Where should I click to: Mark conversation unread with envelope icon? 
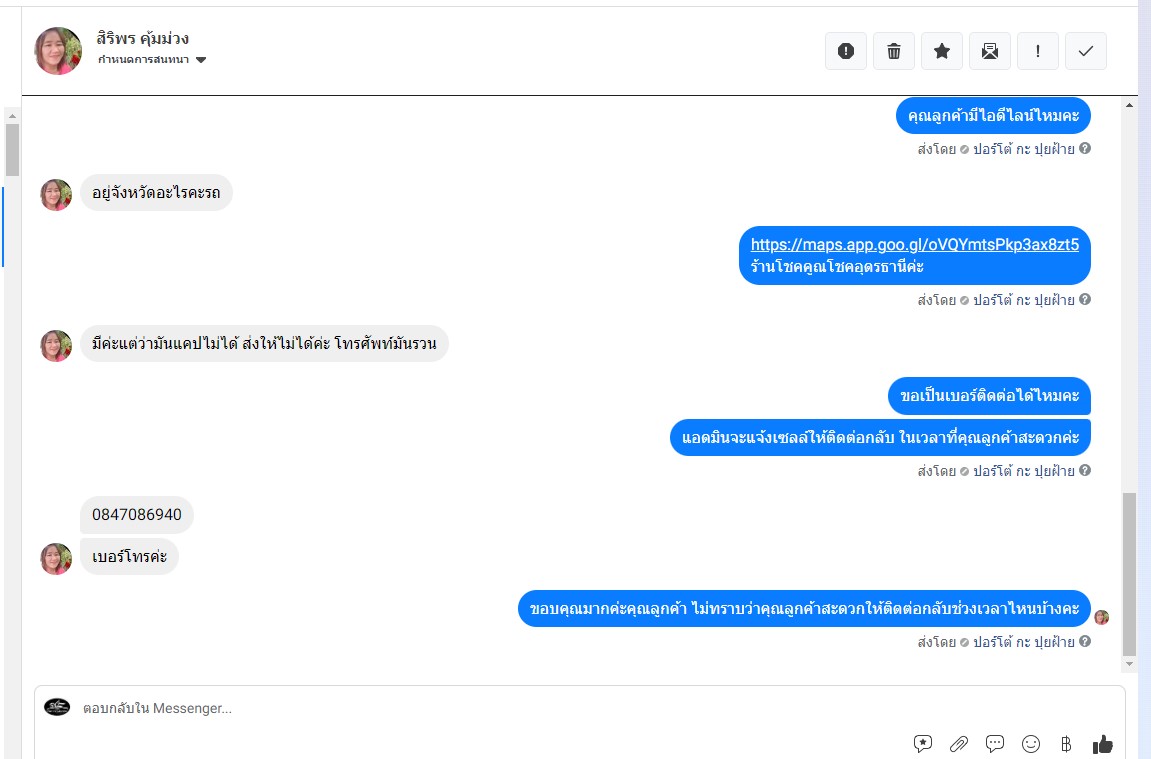990,51
